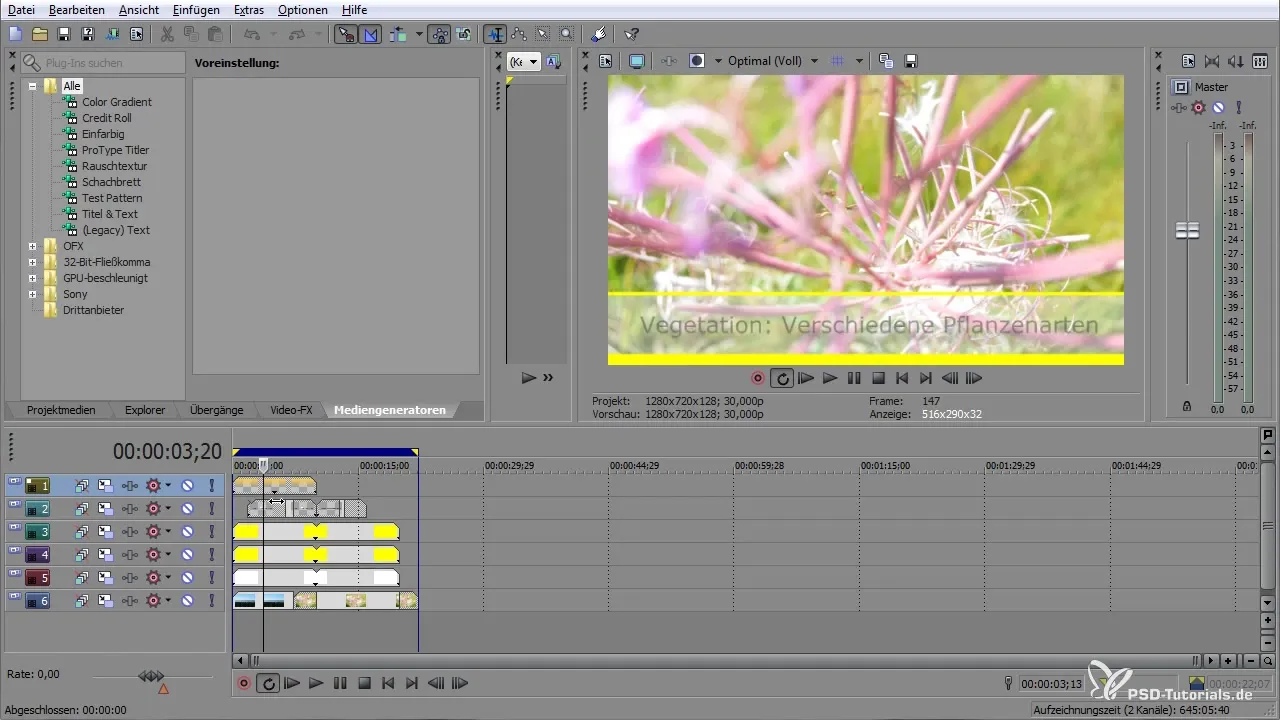
Task: Click the Render As toolbar icon
Action: (x=112, y=34)
